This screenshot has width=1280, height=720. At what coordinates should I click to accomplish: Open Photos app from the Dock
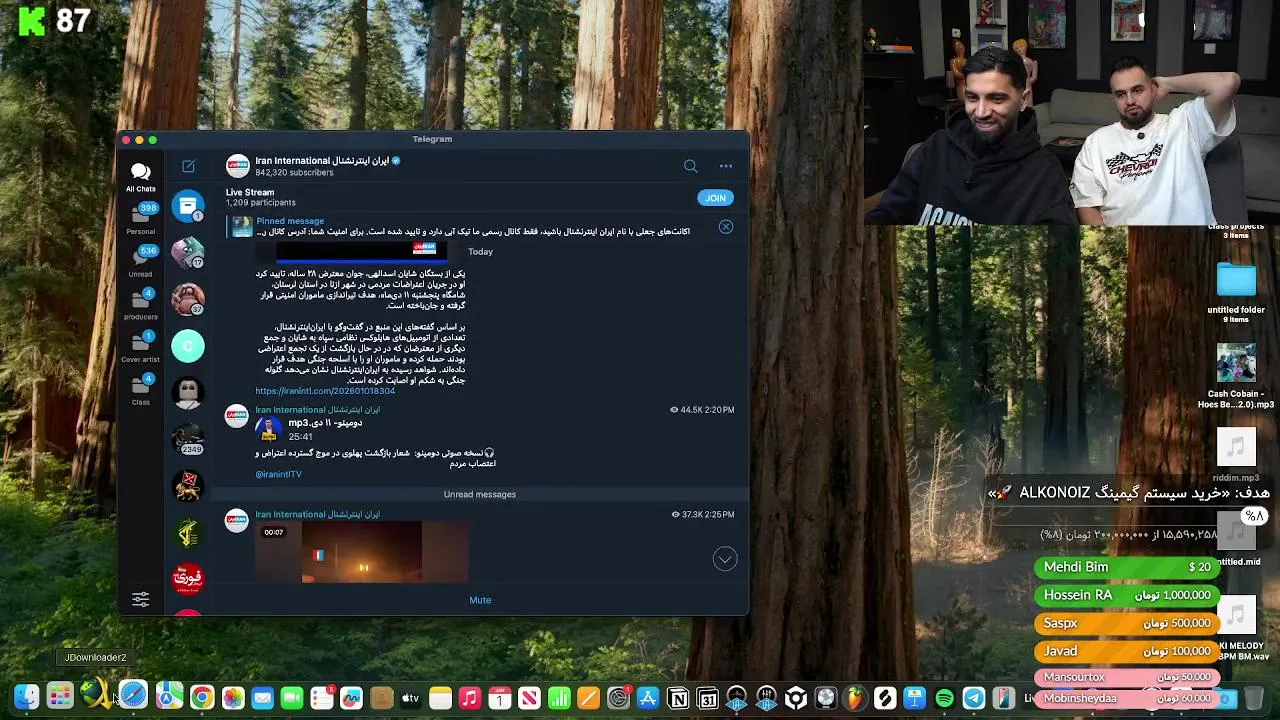click(x=232, y=697)
